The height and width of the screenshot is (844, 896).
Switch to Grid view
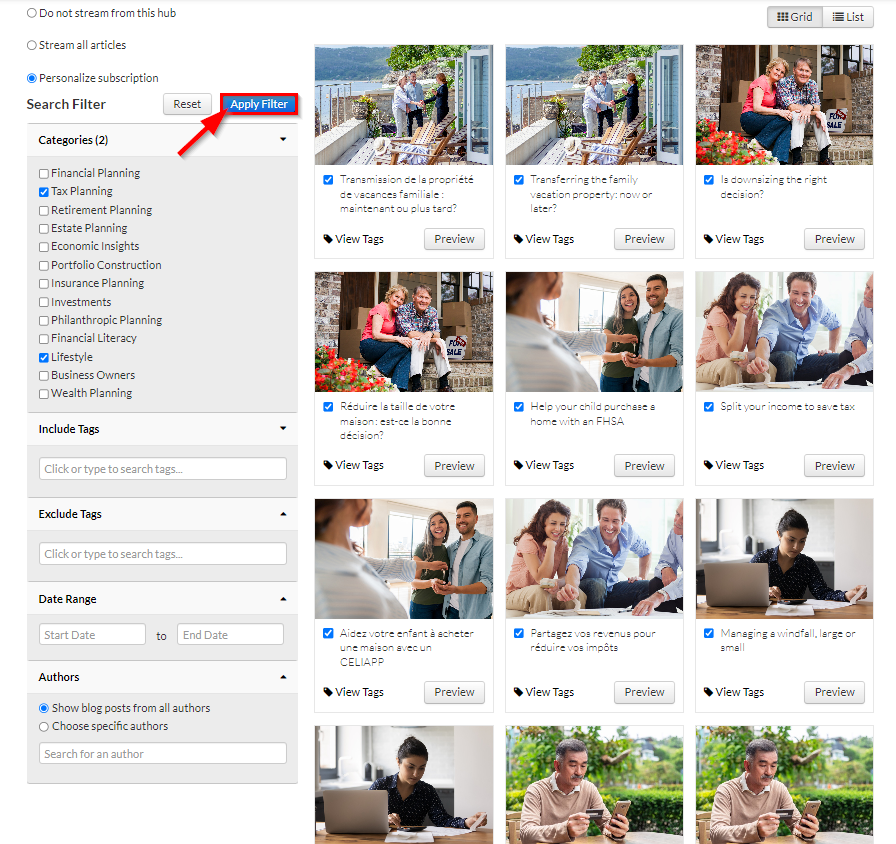pos(794,17)
